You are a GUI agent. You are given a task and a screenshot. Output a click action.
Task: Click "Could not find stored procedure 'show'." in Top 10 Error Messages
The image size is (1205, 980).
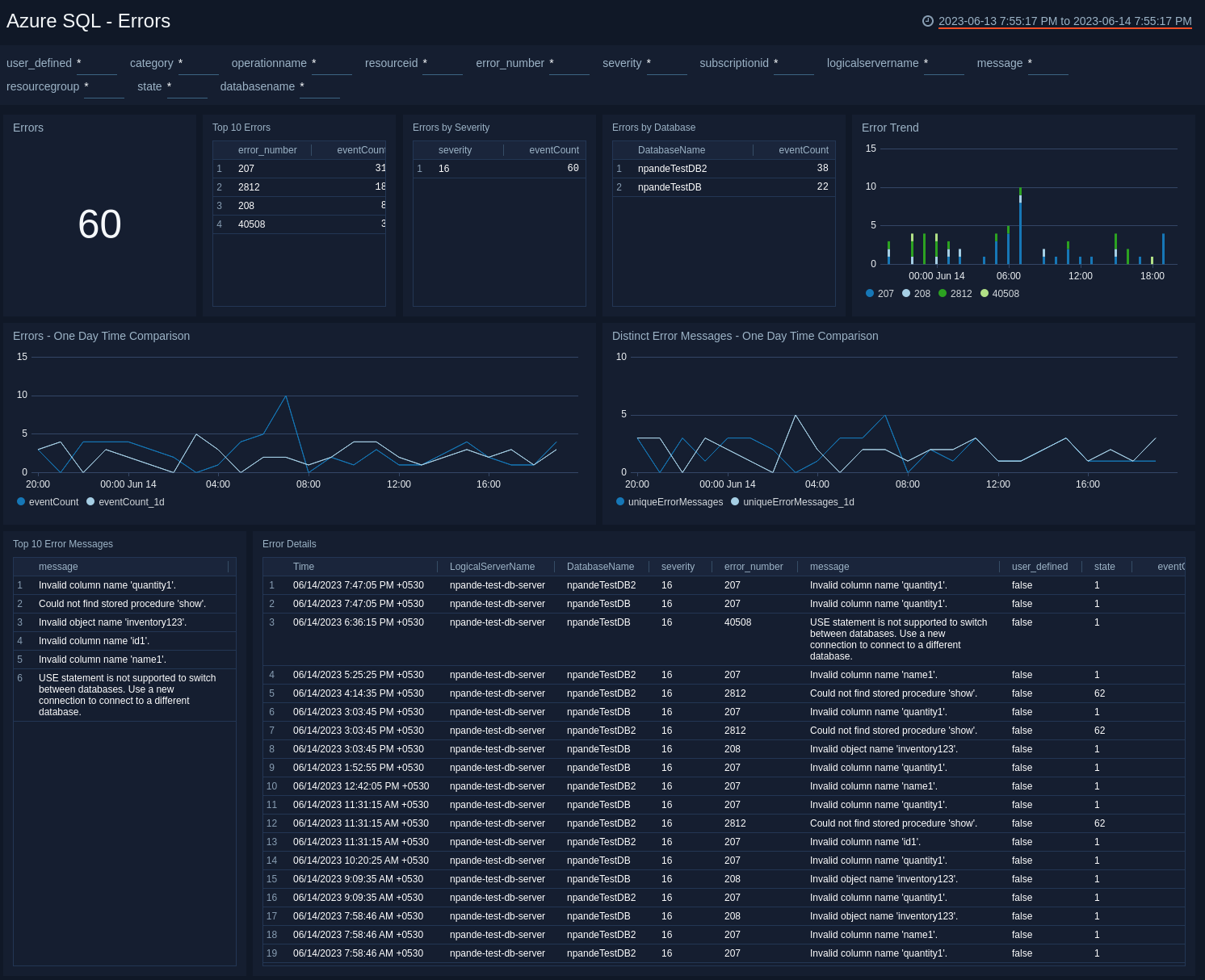pyautogui.click(x=122, y=604)
